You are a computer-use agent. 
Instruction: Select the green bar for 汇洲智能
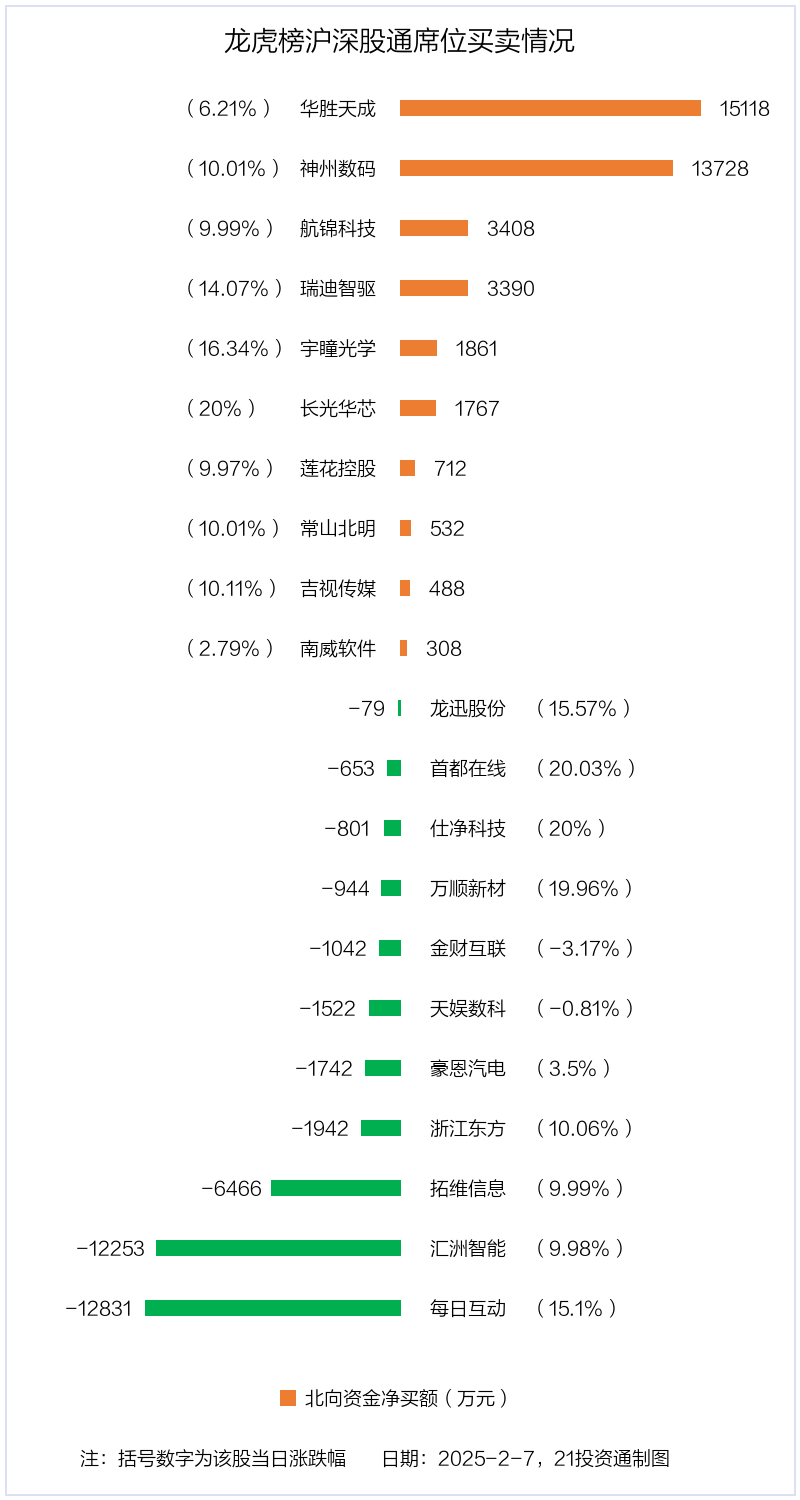[x=278, y=1248]
